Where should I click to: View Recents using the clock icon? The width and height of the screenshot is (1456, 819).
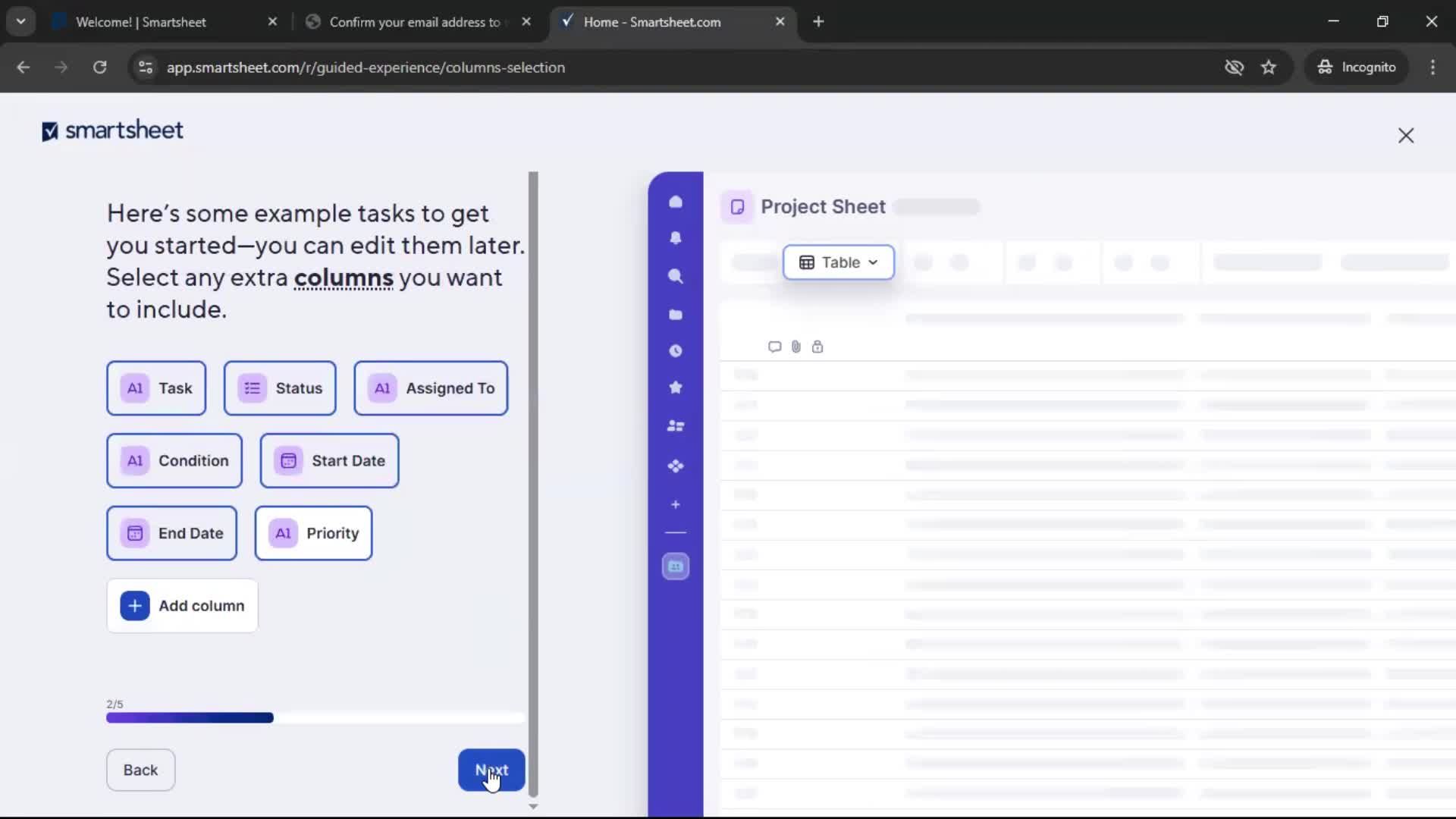[x=676, y=350]
